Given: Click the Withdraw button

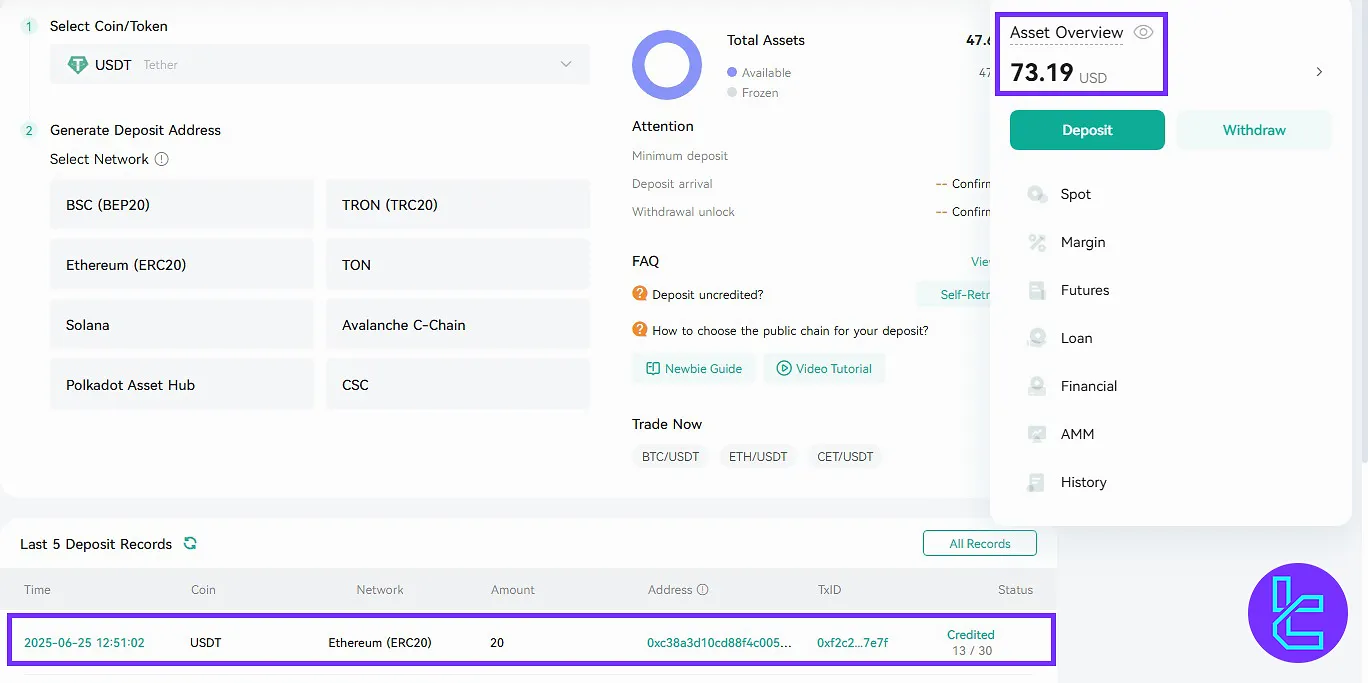Looking at the screenshot, I should point(1254,130).
